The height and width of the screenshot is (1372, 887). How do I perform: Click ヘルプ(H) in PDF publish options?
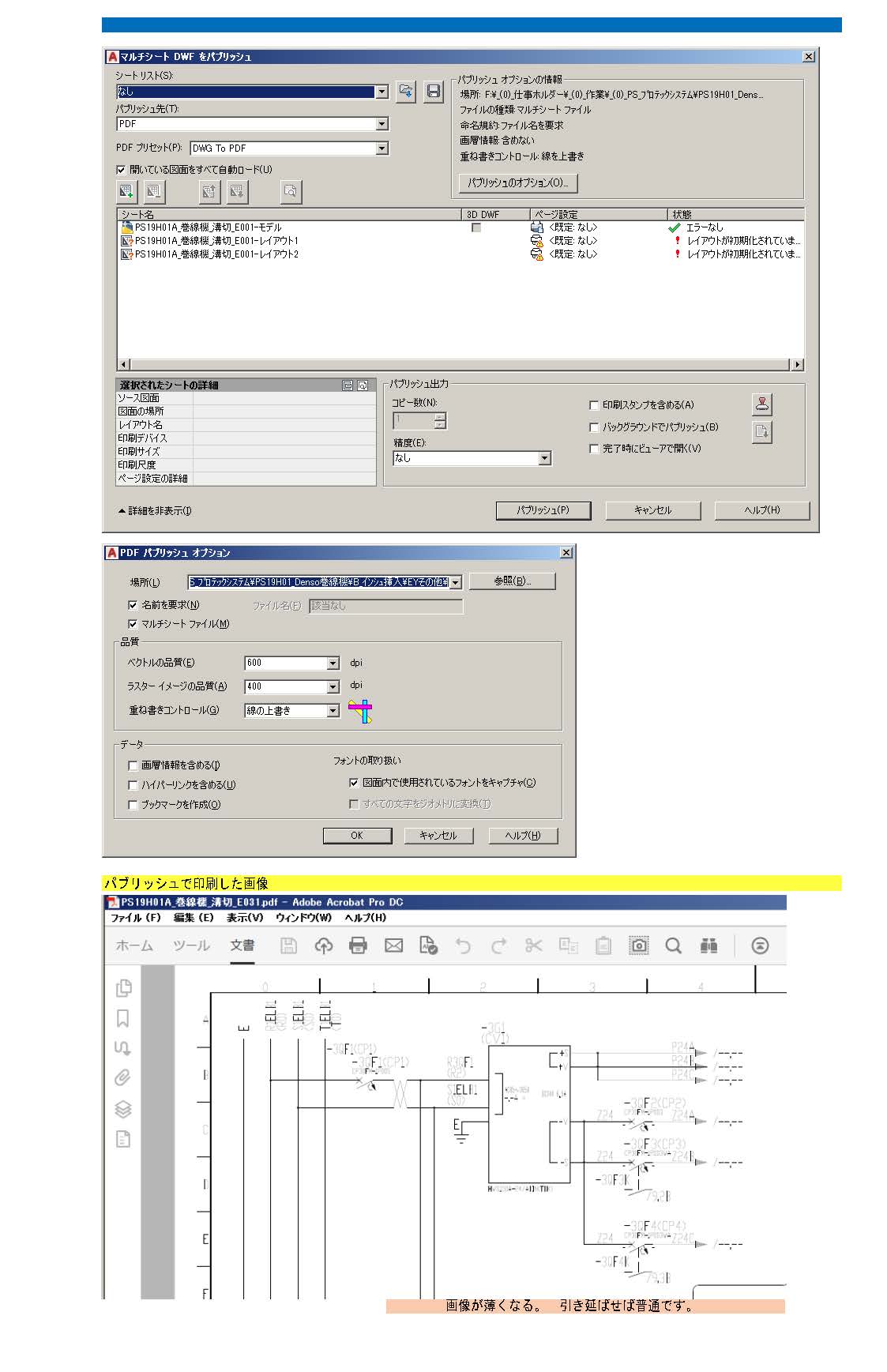(x=523, y=836)
